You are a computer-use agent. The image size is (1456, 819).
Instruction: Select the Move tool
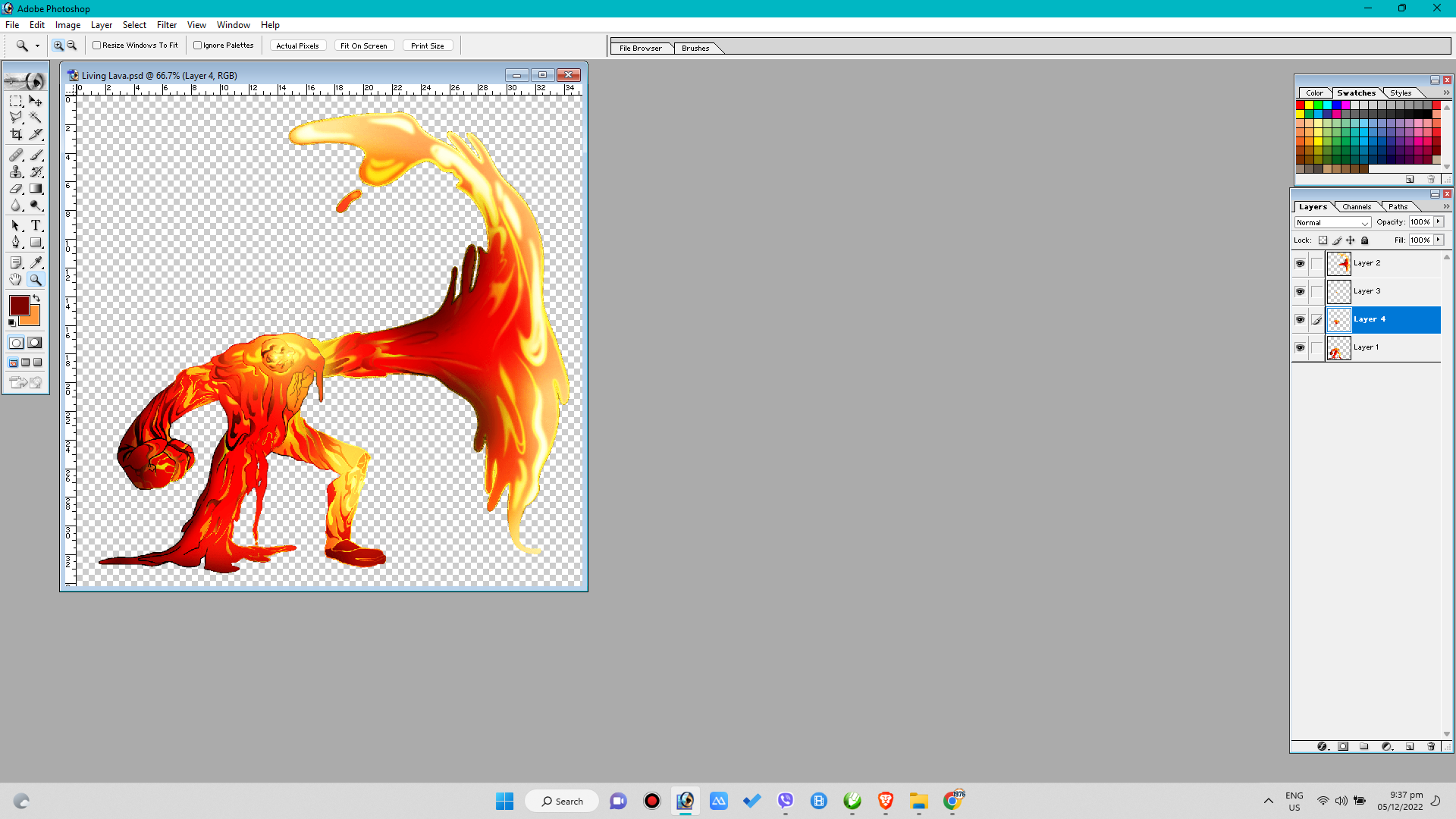36,101
